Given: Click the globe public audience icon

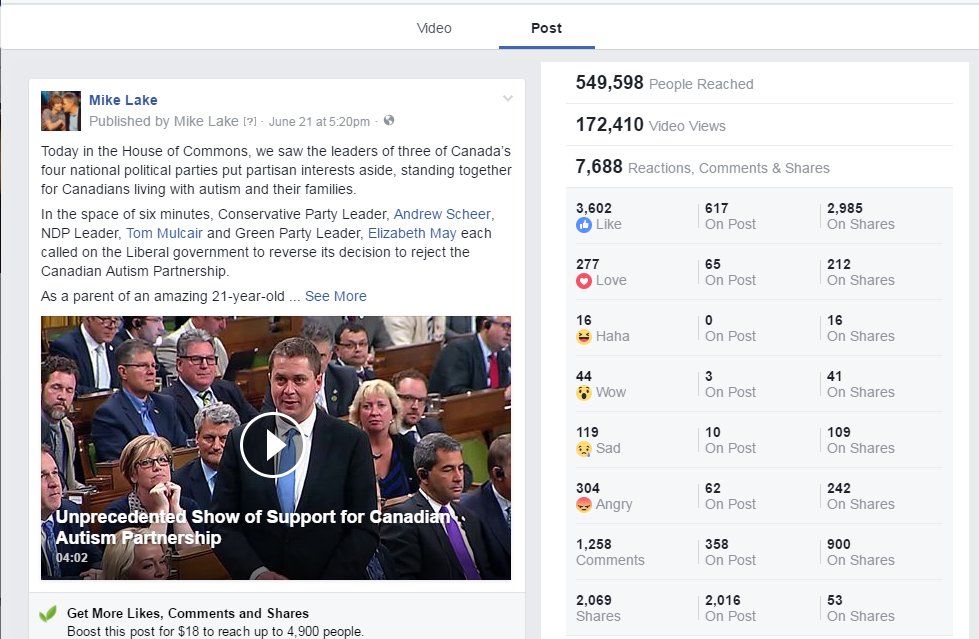Looking at the screenshot, I should pyautogui.click(x=389, y=121).
